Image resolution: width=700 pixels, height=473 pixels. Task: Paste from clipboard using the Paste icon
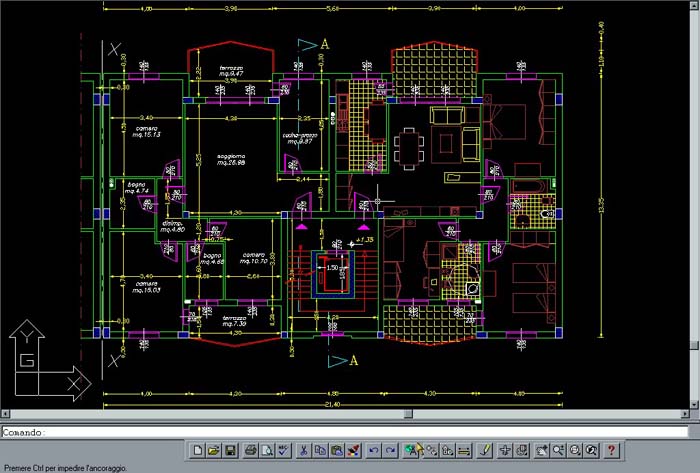pyautogui.click(x=336, y=450)
